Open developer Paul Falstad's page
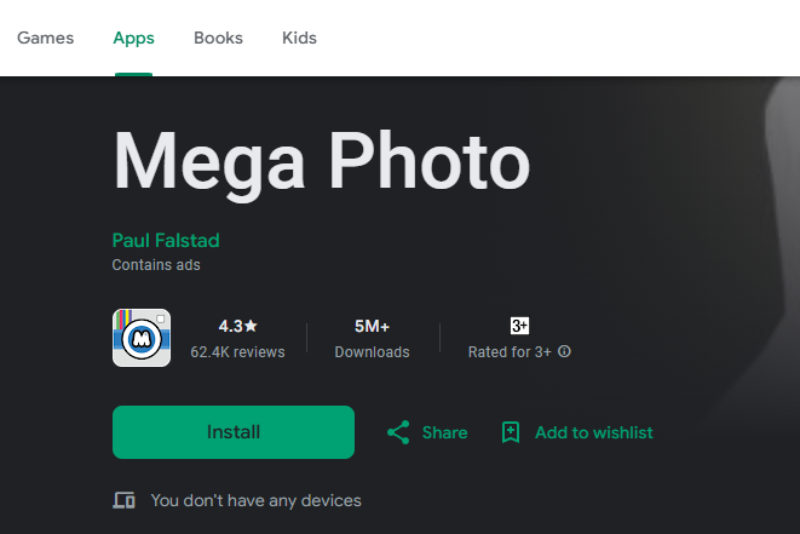 coord(166,240)
